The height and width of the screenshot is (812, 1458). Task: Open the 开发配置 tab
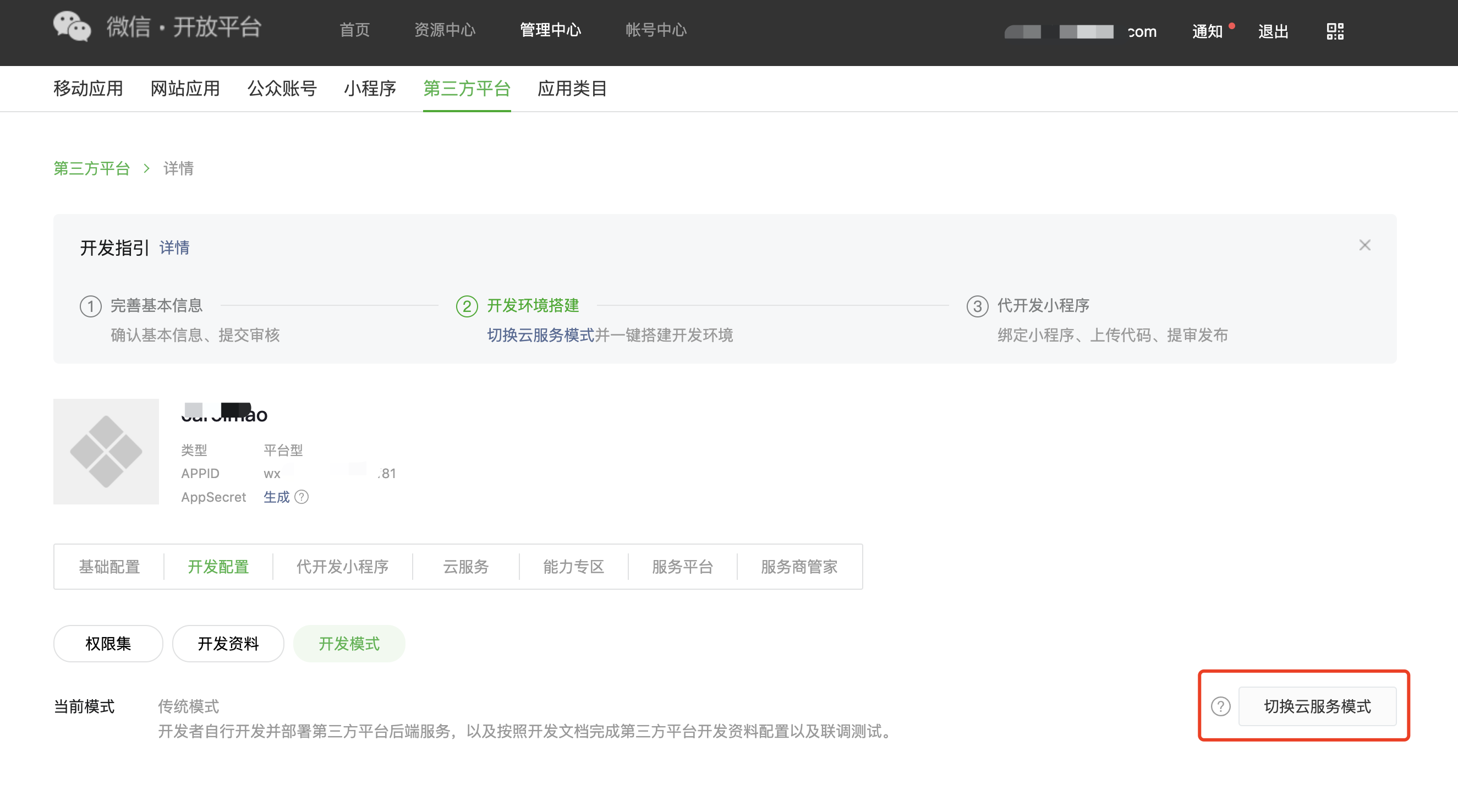pyautogui.click(x=218, y=567)
